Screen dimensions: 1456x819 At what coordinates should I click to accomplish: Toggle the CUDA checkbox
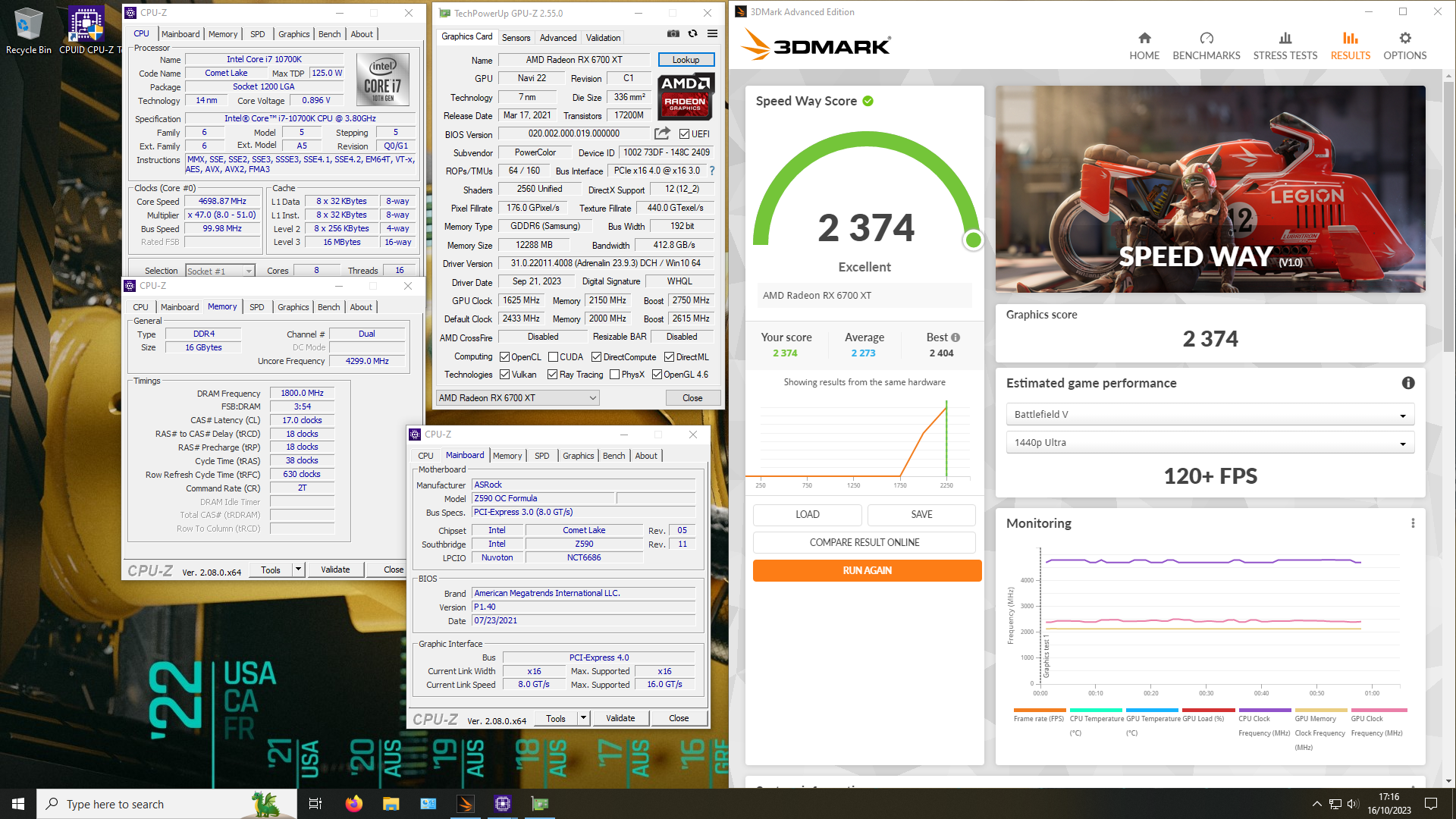tap(554, 357)
